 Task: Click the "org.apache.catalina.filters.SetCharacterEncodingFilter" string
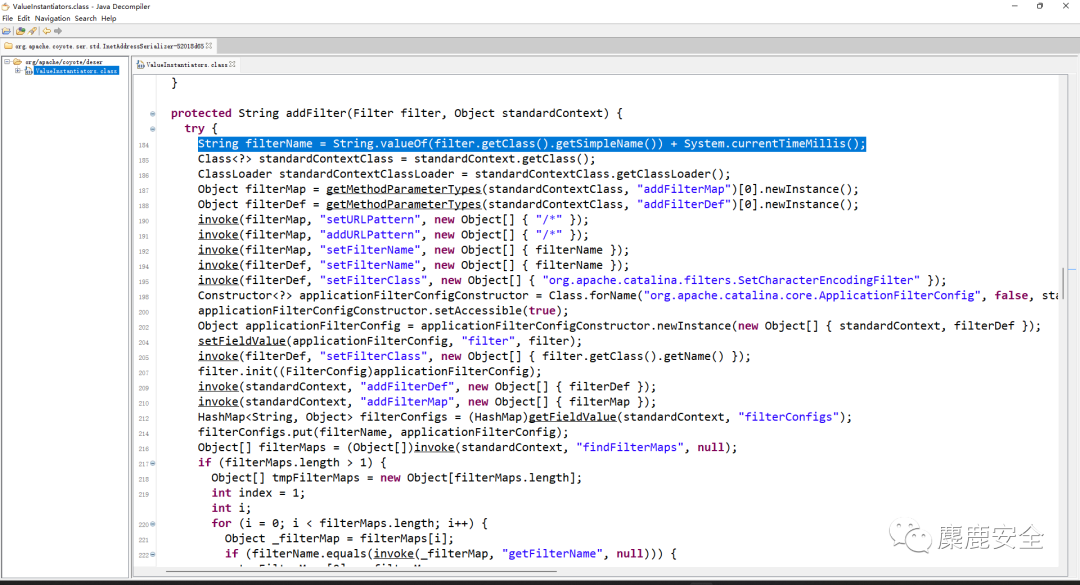click(x=731, y=280)
